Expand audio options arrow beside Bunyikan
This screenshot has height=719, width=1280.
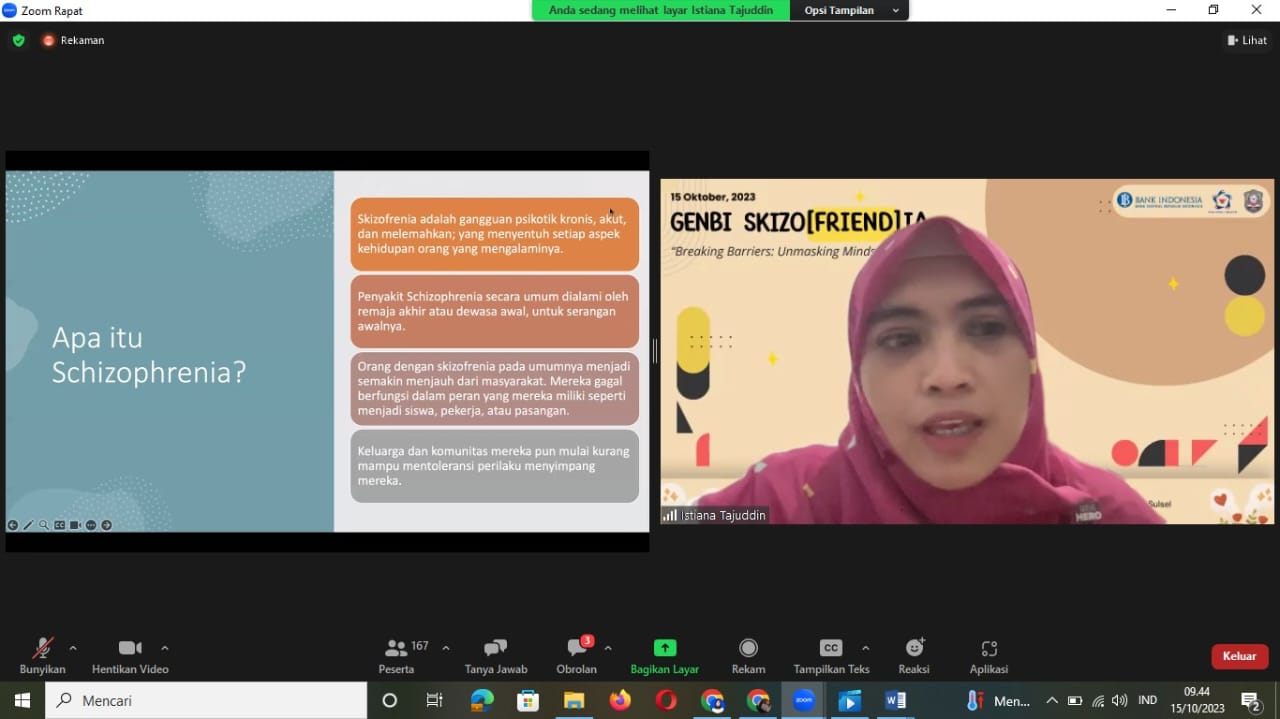73,648
